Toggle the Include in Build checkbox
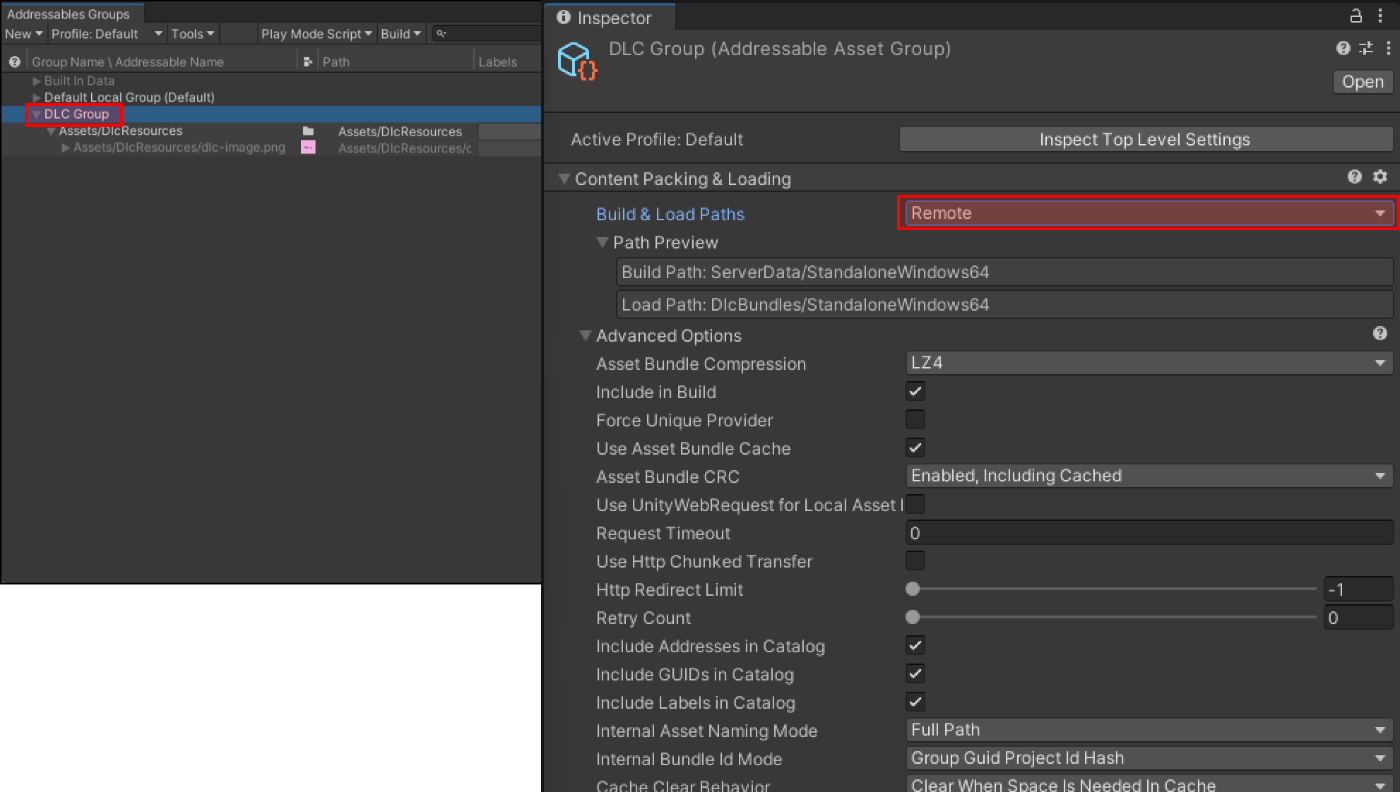 [915, 391]
